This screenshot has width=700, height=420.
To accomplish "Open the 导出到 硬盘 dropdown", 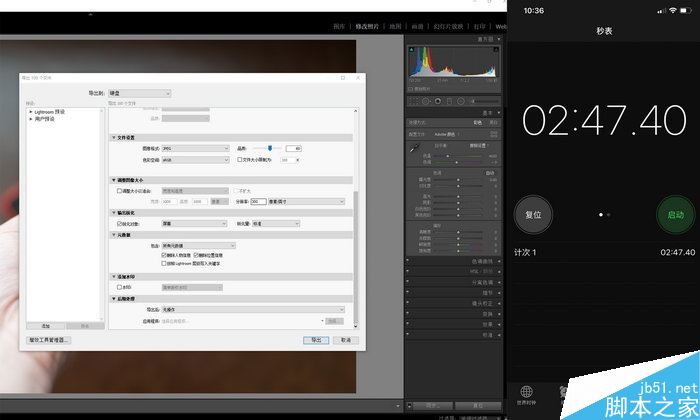I will (140, 93).
